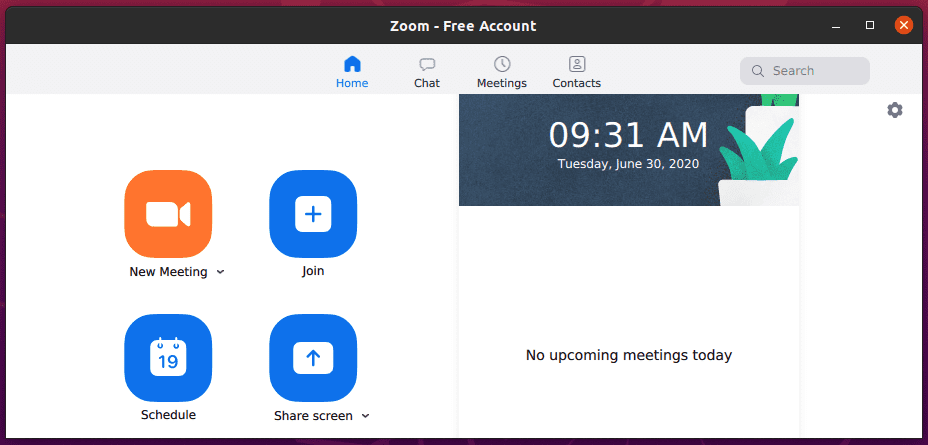
Task: Click the magnifier icon in Search
Action: click(x=758, y=71)
